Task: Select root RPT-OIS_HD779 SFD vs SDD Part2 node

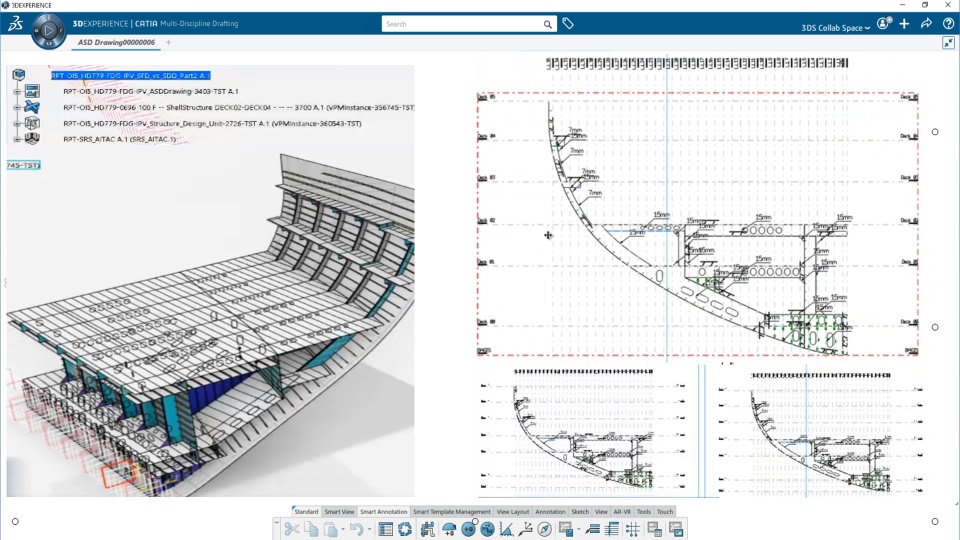Action: pos(130,75)
